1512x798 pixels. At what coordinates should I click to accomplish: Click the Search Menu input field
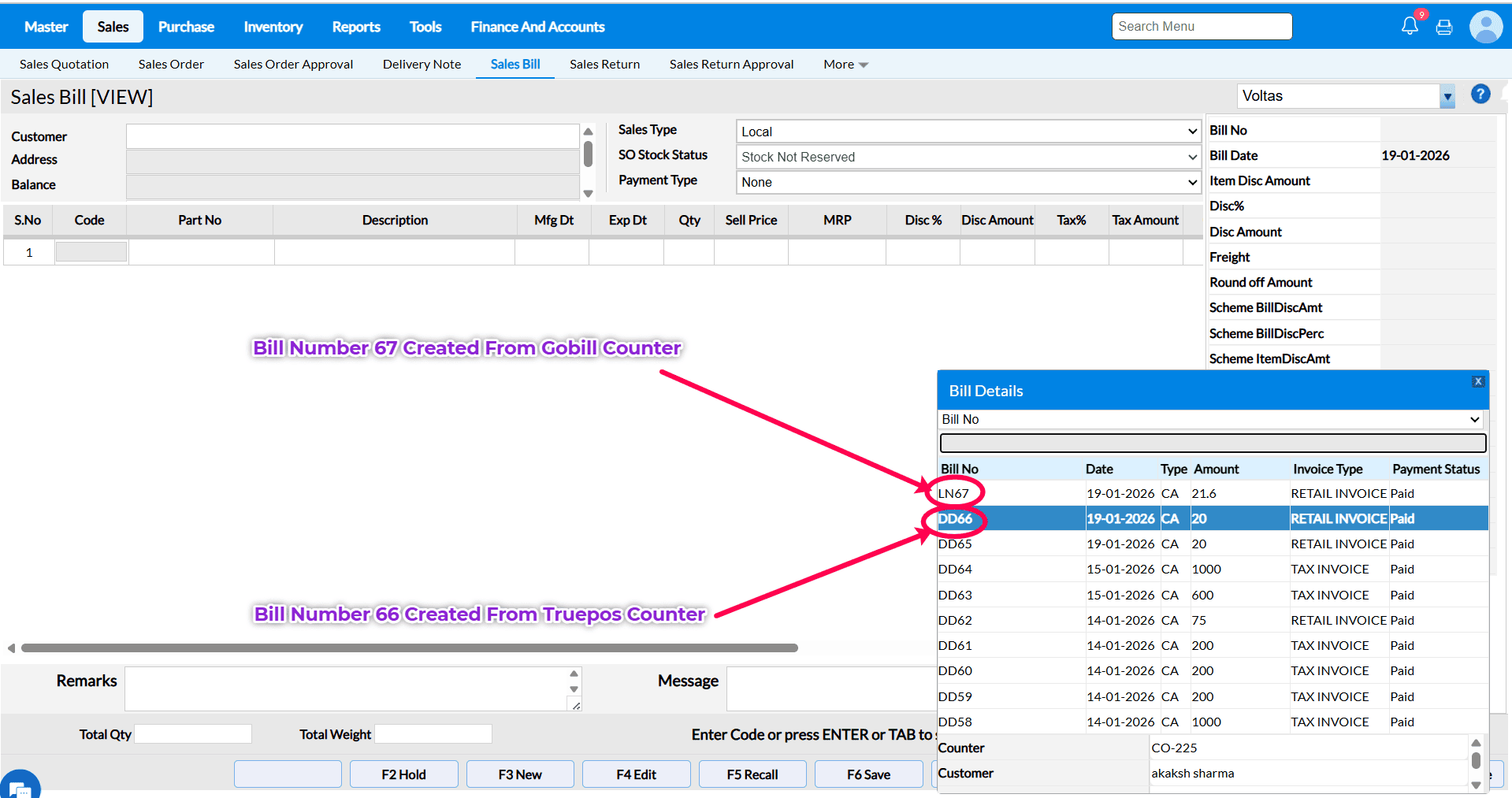point(1202,26)
